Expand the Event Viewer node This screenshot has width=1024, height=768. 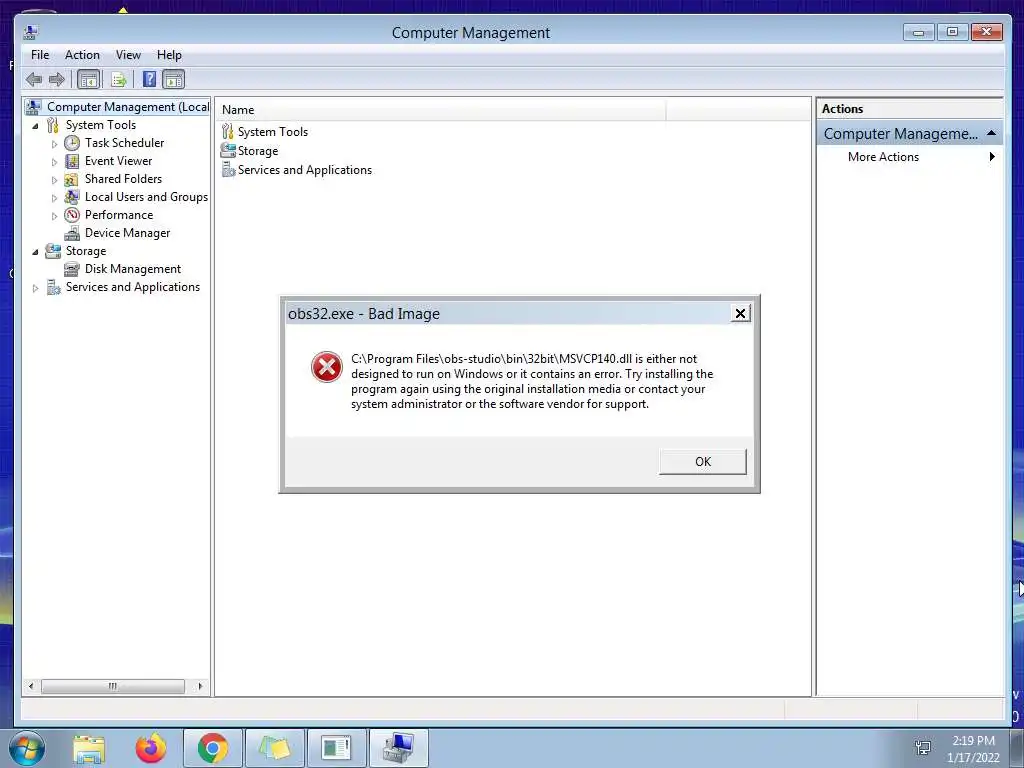54,161
